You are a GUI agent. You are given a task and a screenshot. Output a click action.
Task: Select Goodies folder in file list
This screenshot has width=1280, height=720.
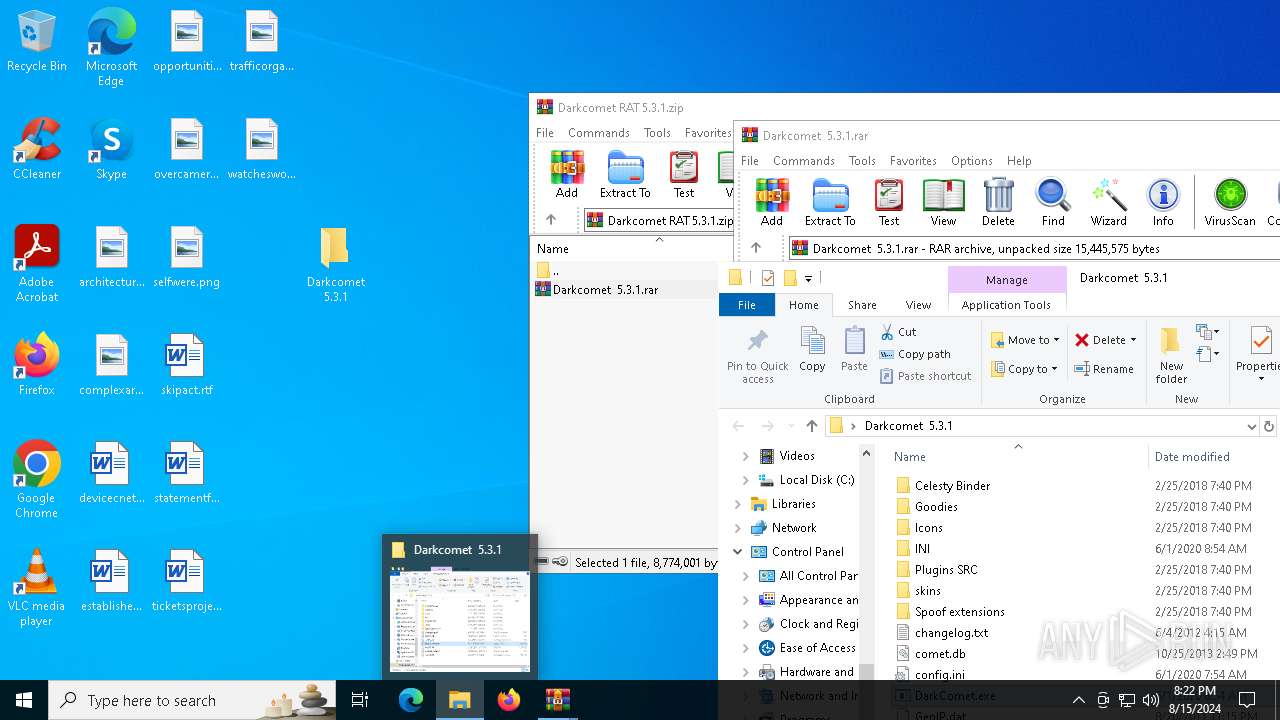pos(936,506)
